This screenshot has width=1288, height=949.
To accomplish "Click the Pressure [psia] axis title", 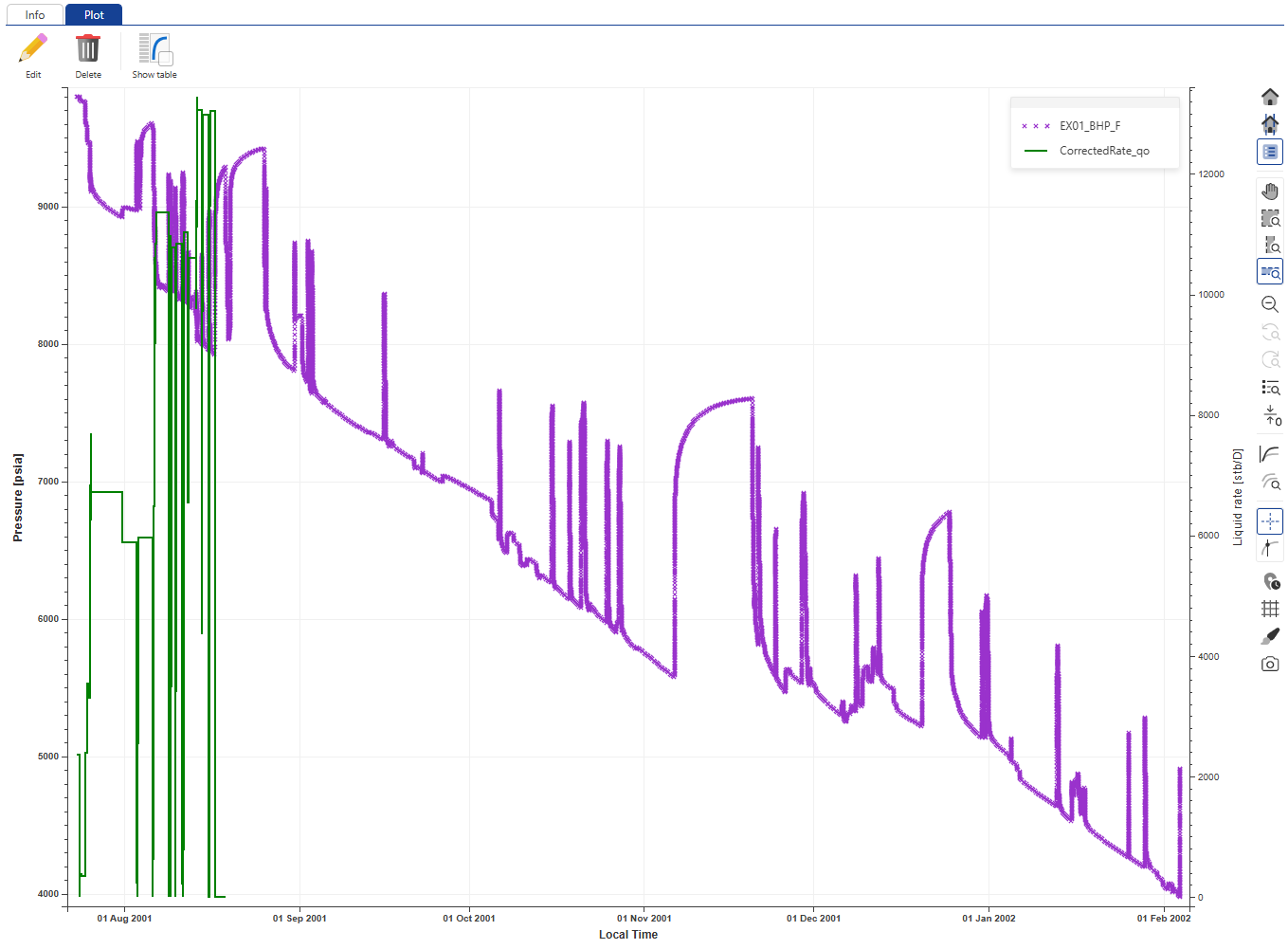I will pyautogui.click(x=18, y=498).
